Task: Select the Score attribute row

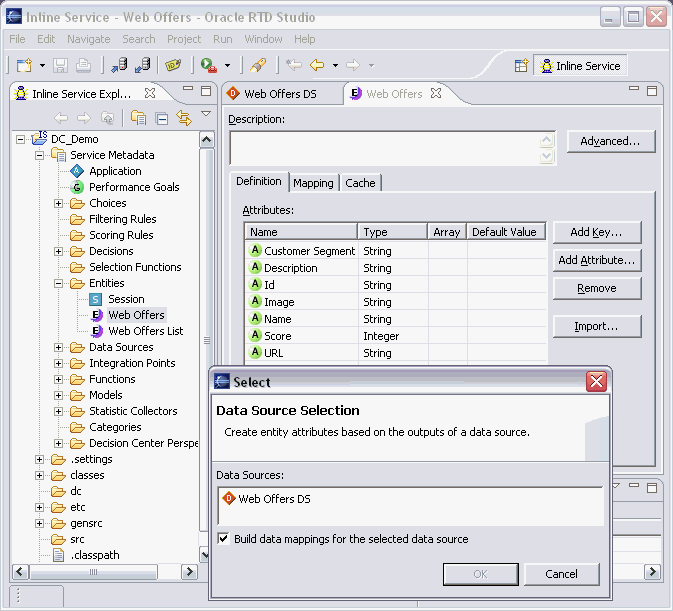Action: coord(396,336)
